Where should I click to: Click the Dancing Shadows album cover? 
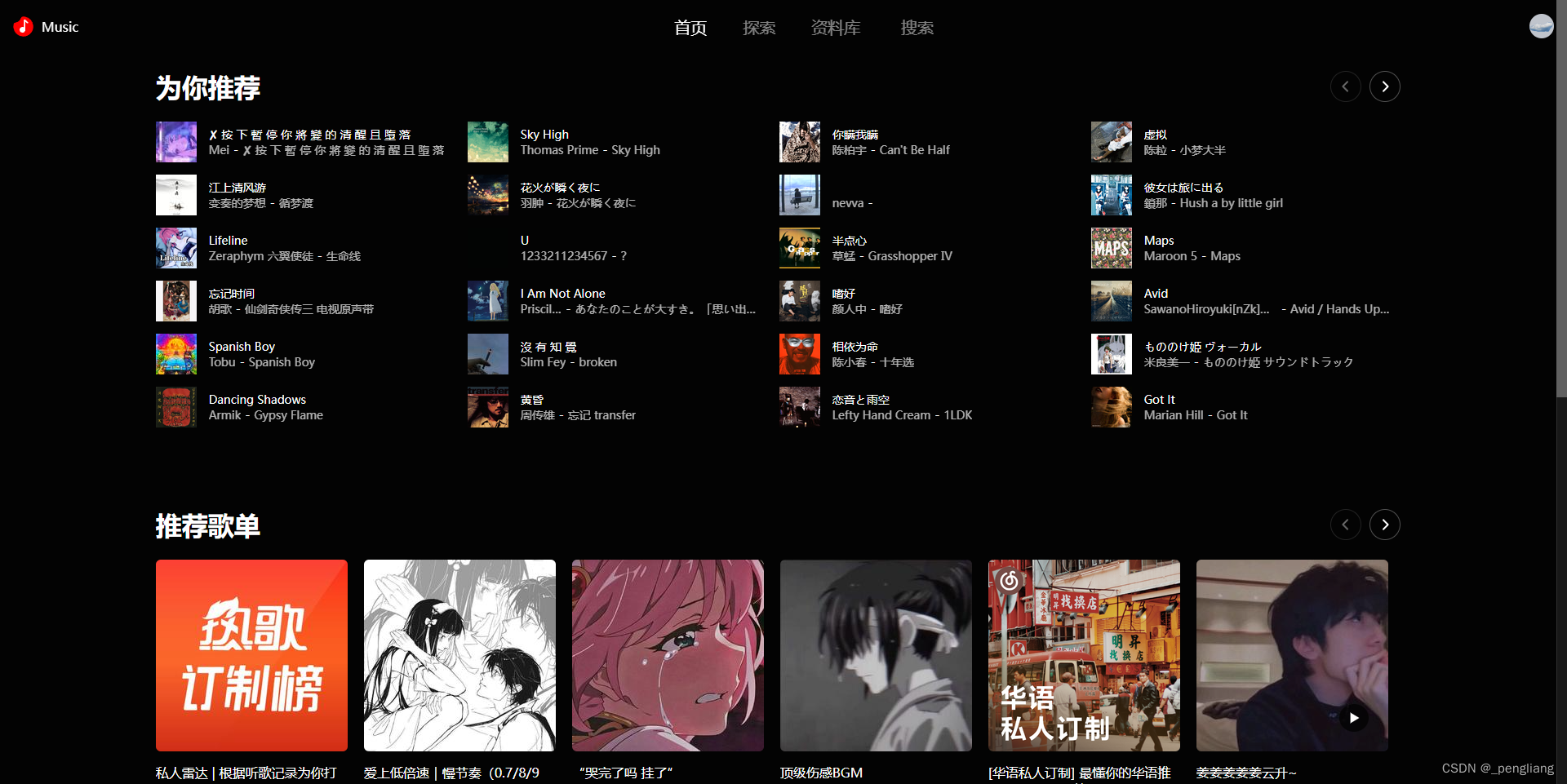point(176,407)
